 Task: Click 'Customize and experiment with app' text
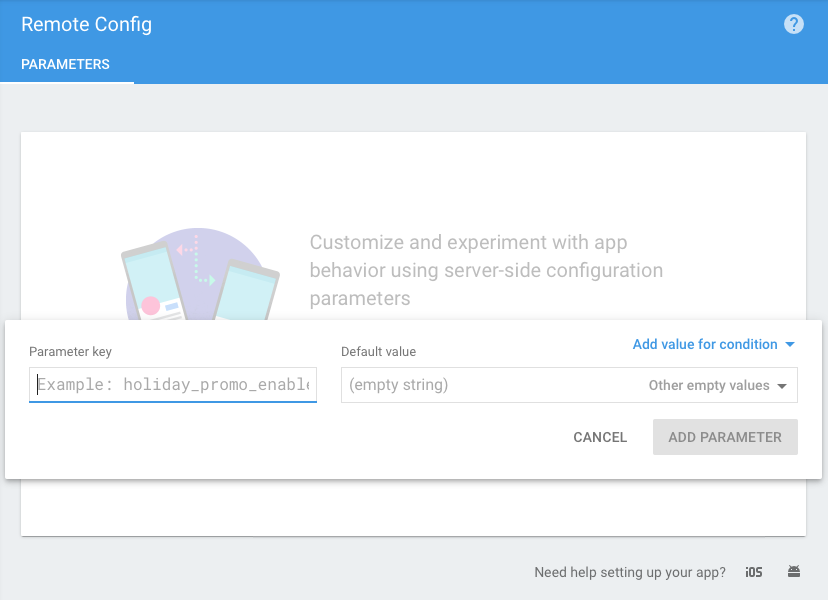pos(468,242)
